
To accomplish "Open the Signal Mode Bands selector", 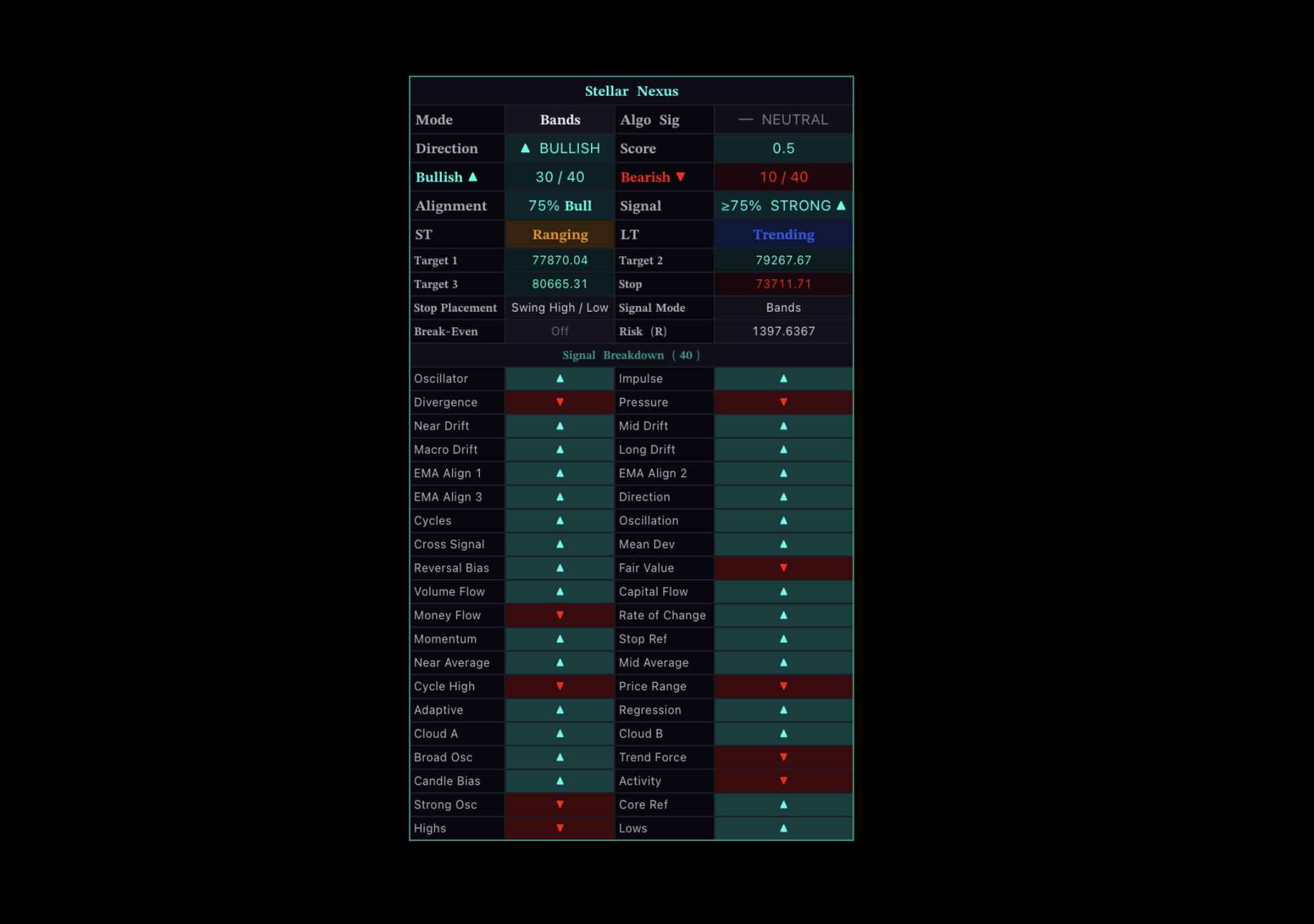I will click(x=783, y=308).
